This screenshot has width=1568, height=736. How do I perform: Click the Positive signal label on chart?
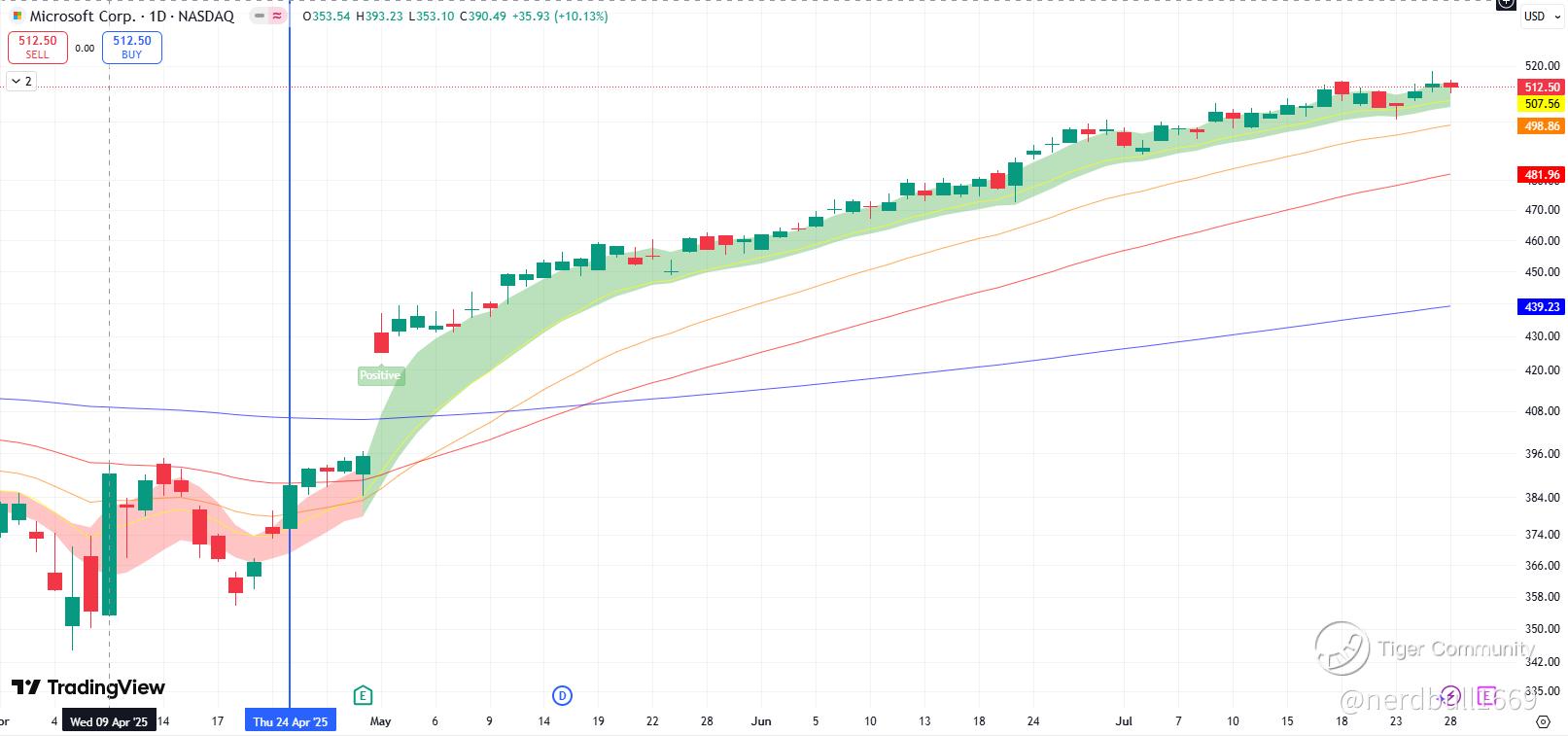(380, 375)
